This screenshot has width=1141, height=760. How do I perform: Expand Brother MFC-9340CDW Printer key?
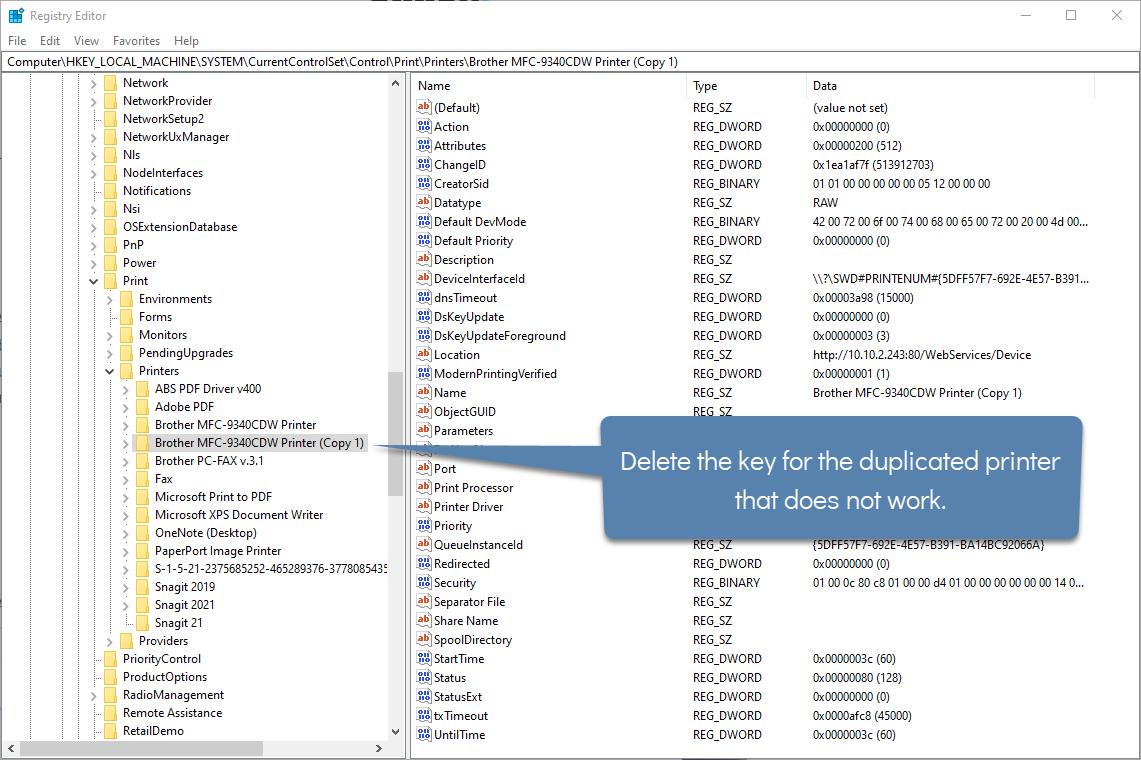tap(126, 425)
